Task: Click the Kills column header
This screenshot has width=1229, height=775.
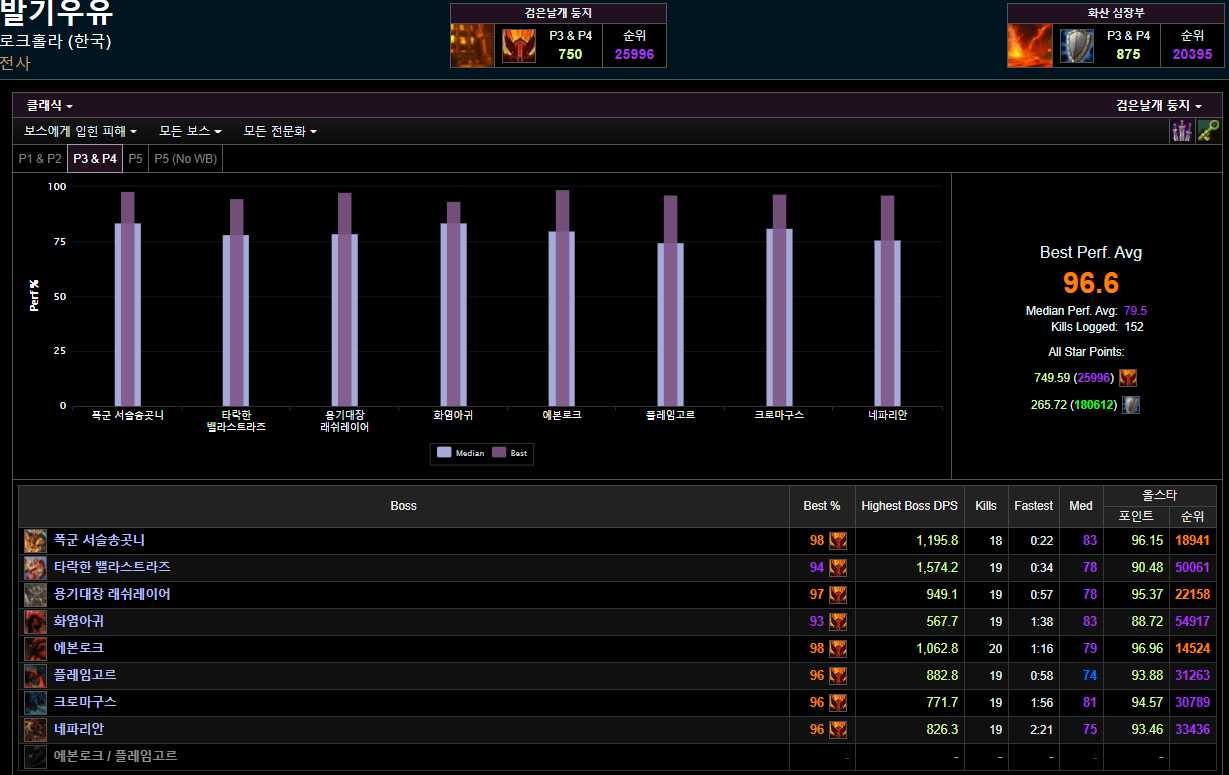Action: [986, 506]
